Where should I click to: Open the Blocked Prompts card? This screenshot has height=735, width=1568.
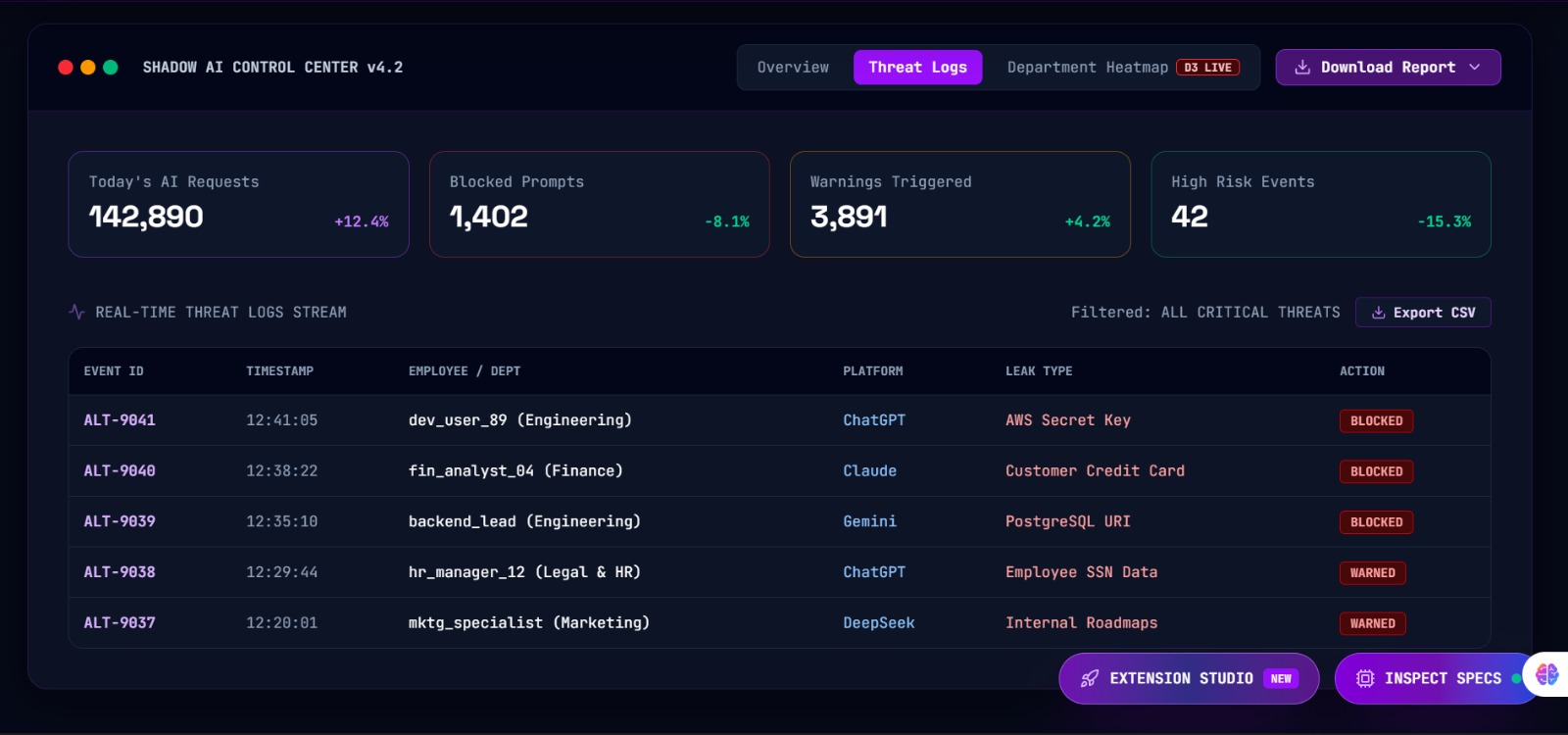click(x=600, y=204)
